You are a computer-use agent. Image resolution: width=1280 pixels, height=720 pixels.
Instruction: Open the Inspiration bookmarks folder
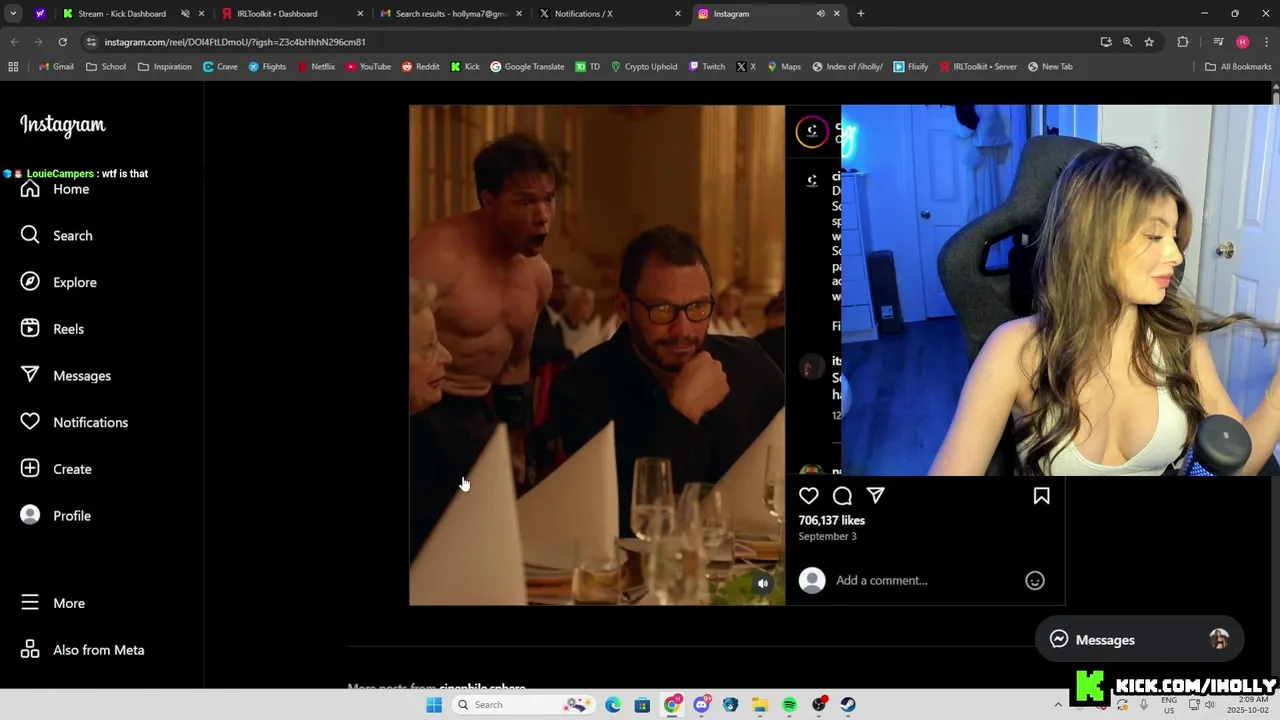coord(165,67)
